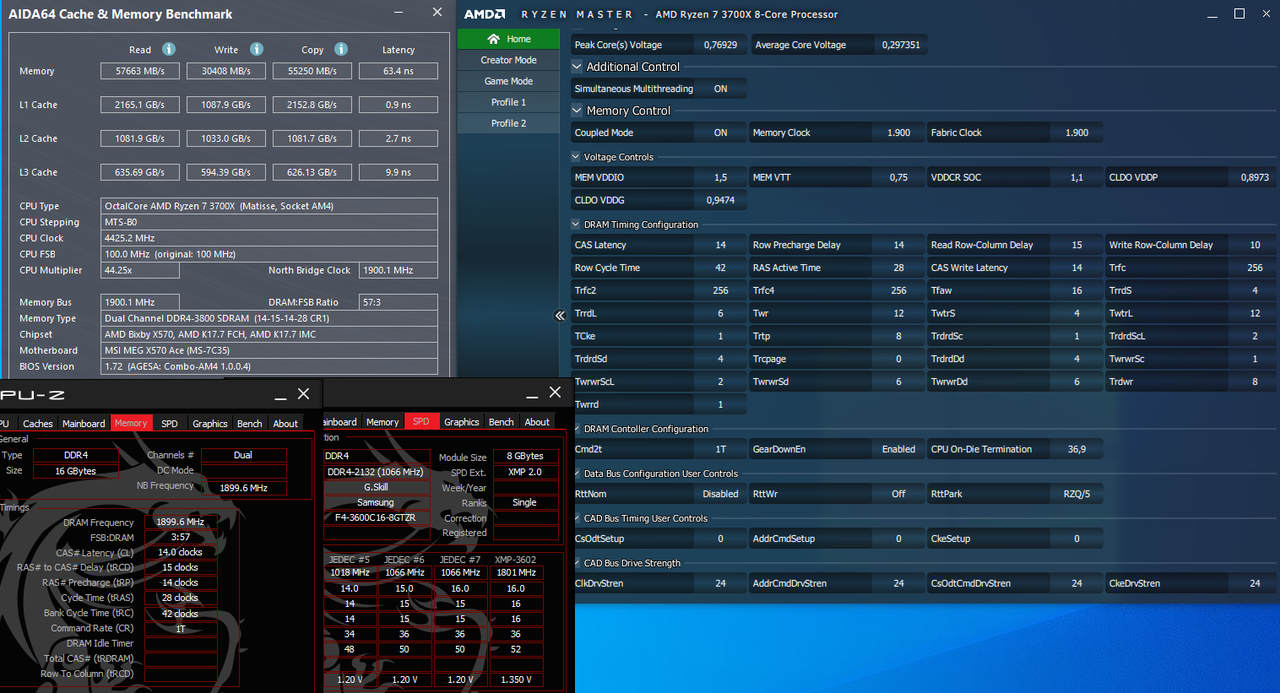Viewport: 1280px width, 693px height.
Task: Select the SPD tab in right CPU-Z window
Action: [x=421, y=422]
